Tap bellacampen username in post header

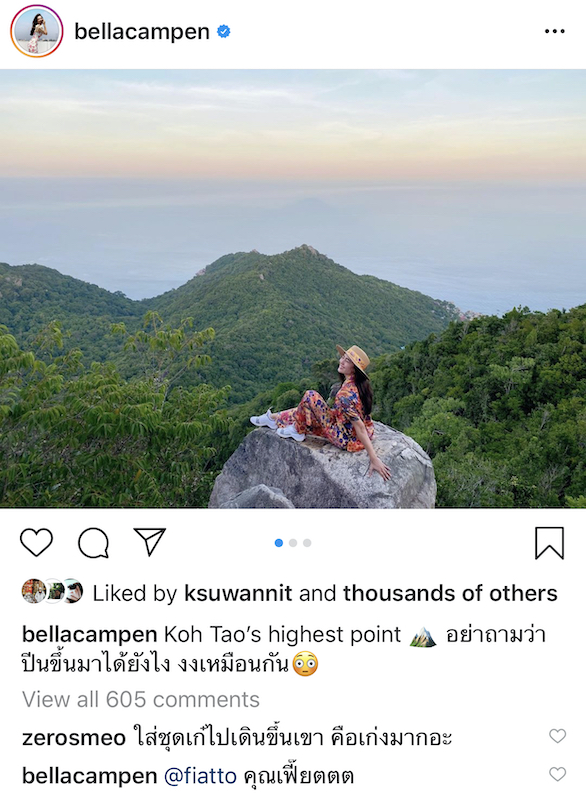click(x=142, y=32)
